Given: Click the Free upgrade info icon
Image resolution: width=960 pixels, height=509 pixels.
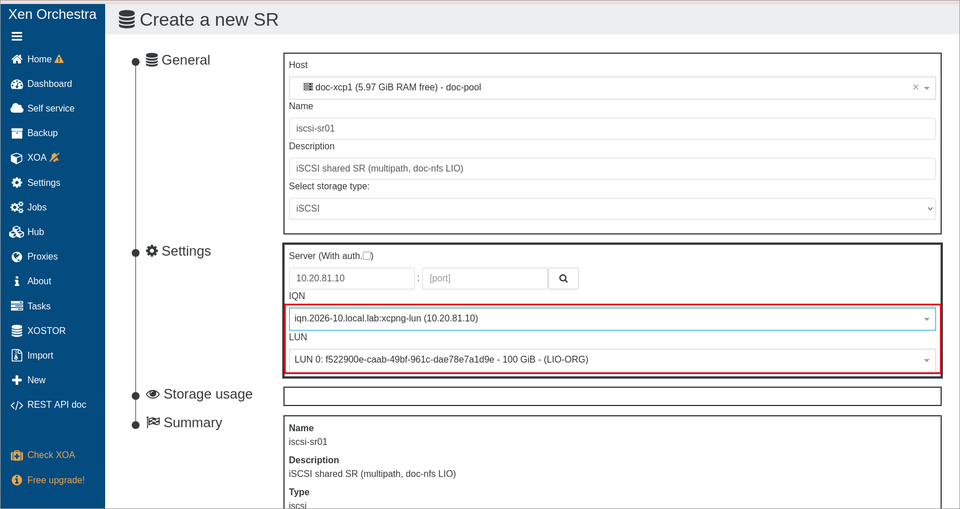Looking at the screenshot, I should (x=17, y=480).
